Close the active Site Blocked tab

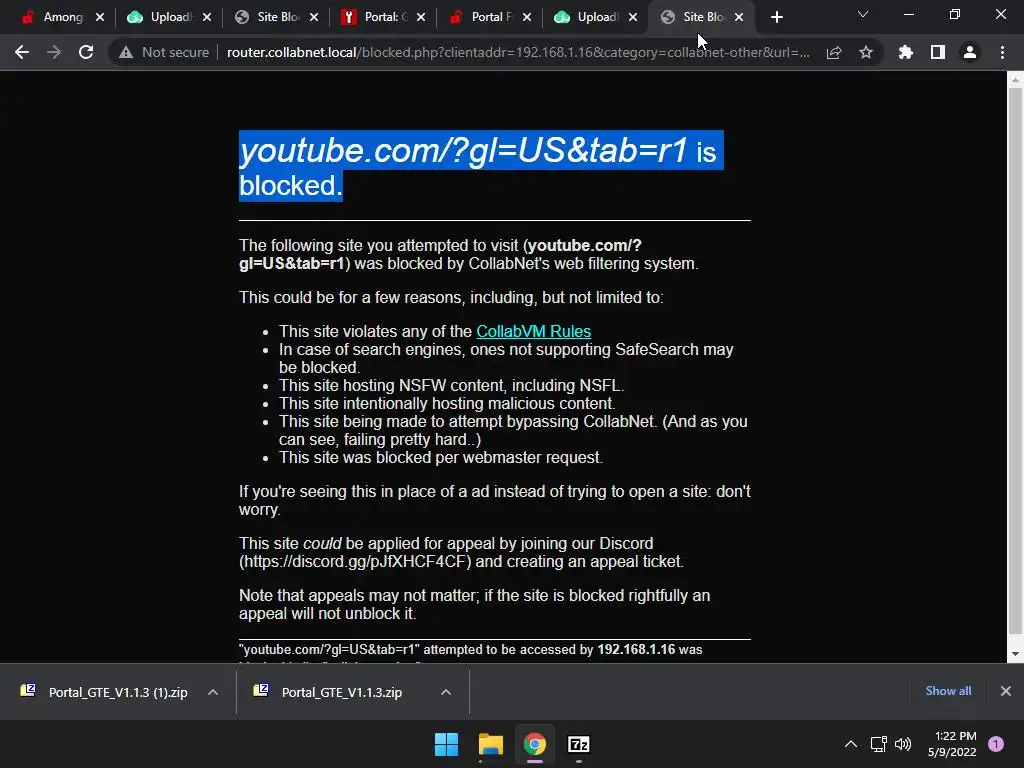click(739, 18)
